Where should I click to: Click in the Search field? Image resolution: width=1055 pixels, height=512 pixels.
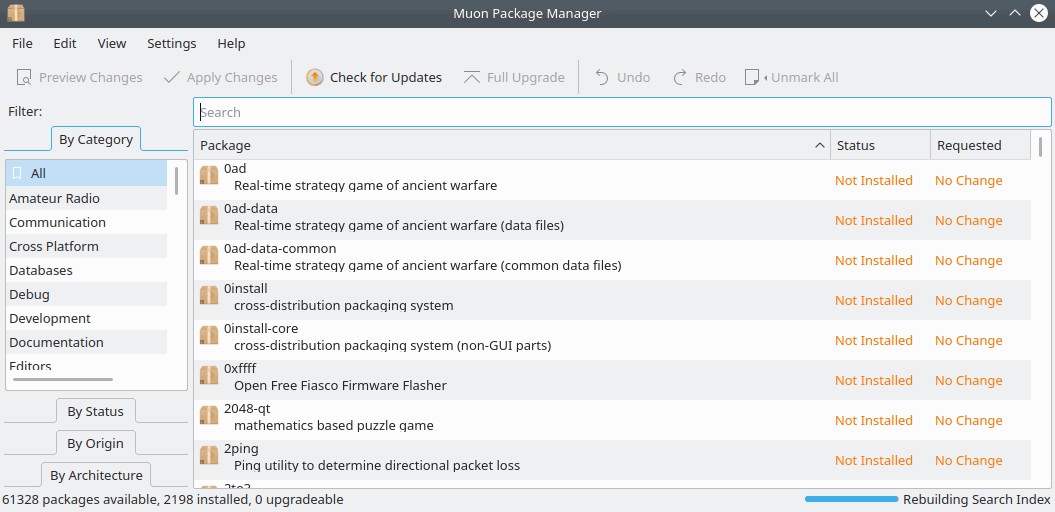622,112
